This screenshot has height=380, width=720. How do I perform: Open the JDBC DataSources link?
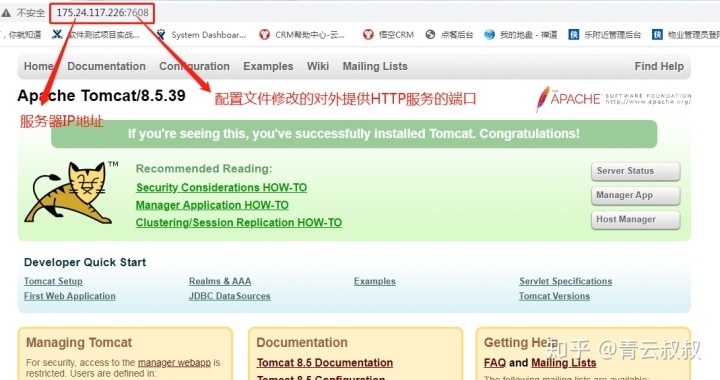(x=230, y=296)
